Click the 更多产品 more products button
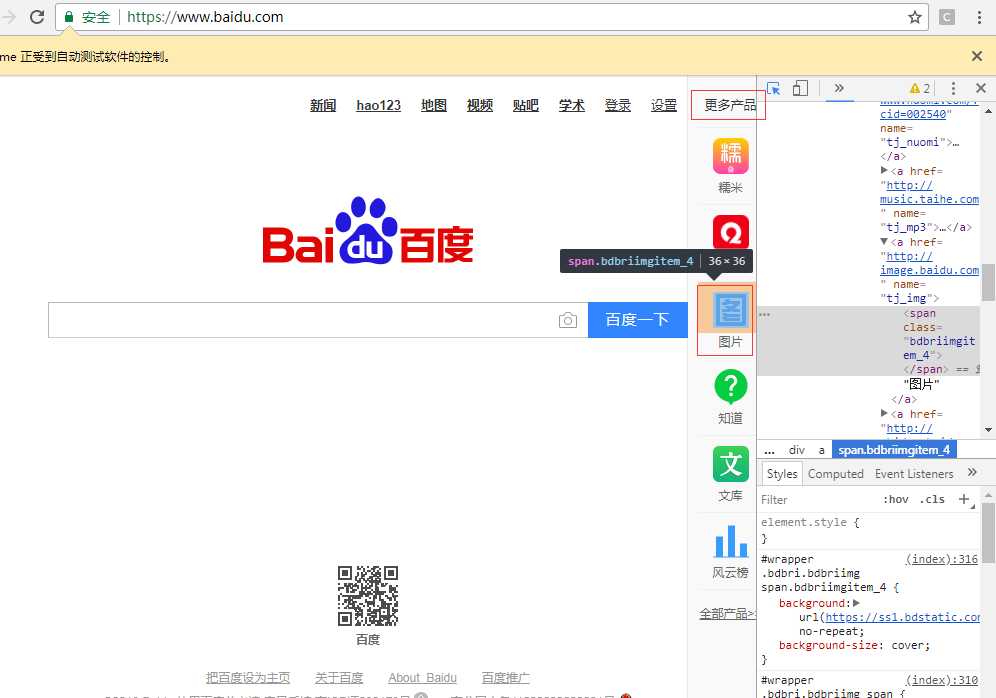Image resolution: width=996 pixels, height=698 pixels. [729, 105]
